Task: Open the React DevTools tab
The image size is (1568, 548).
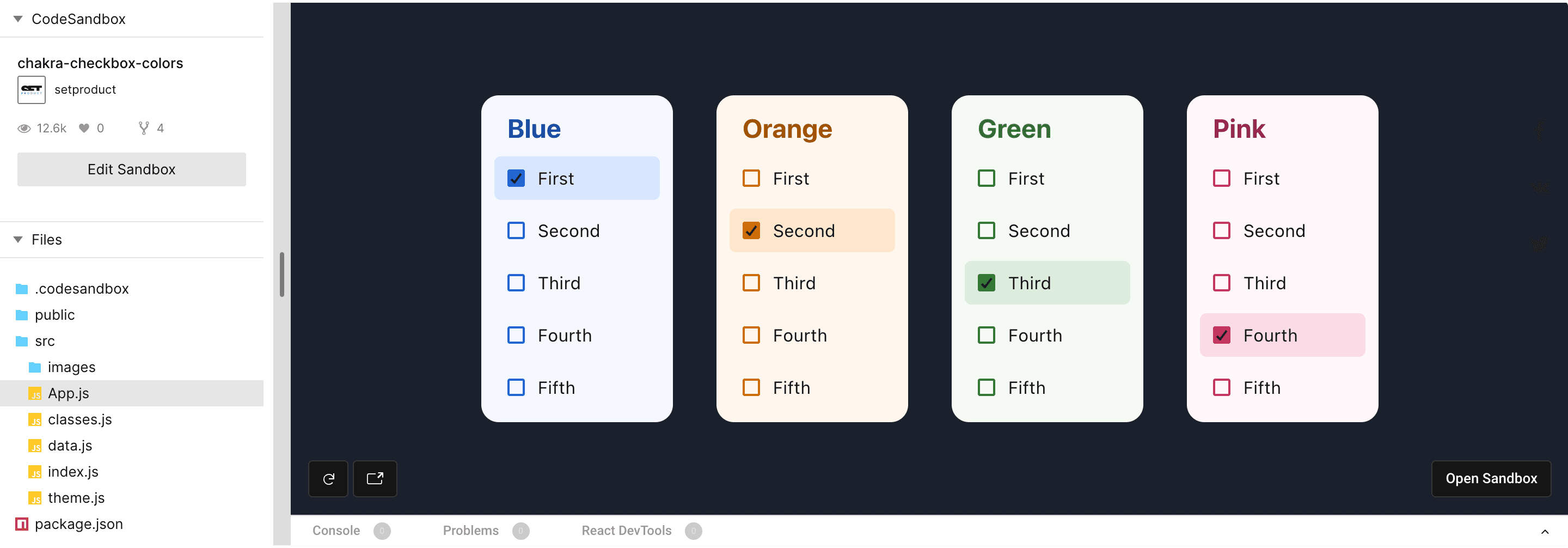Action: coord(626,531)
